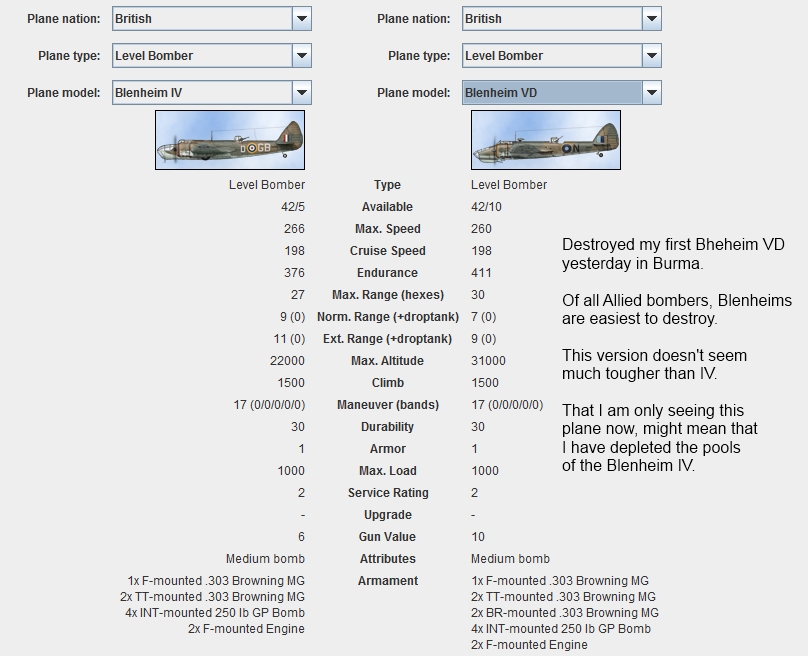
Task: Click the Upgrade row label
Action: pyautogui.click(x=388, y=515)
